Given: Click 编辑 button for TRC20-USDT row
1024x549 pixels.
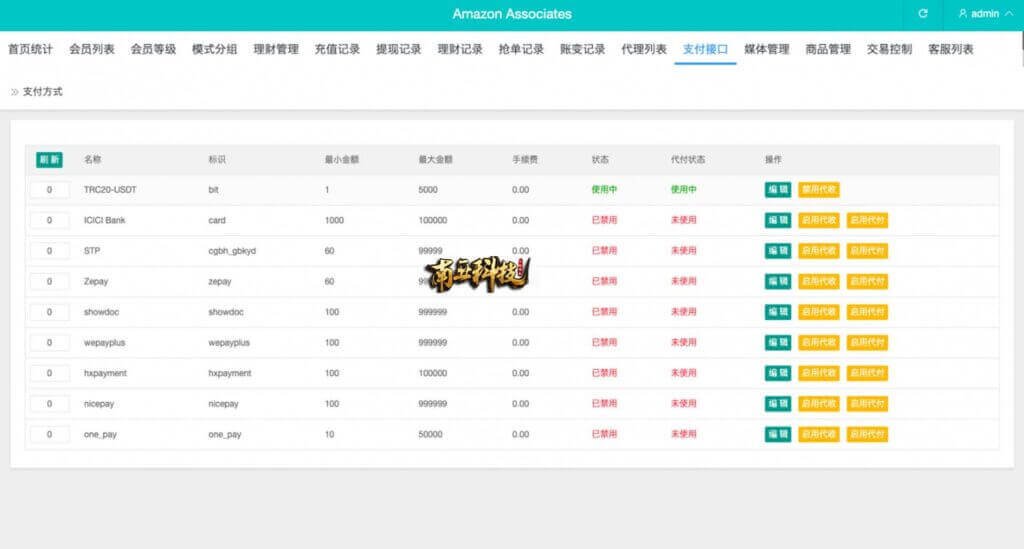Looking at the screenshot, I should (777, 190).
